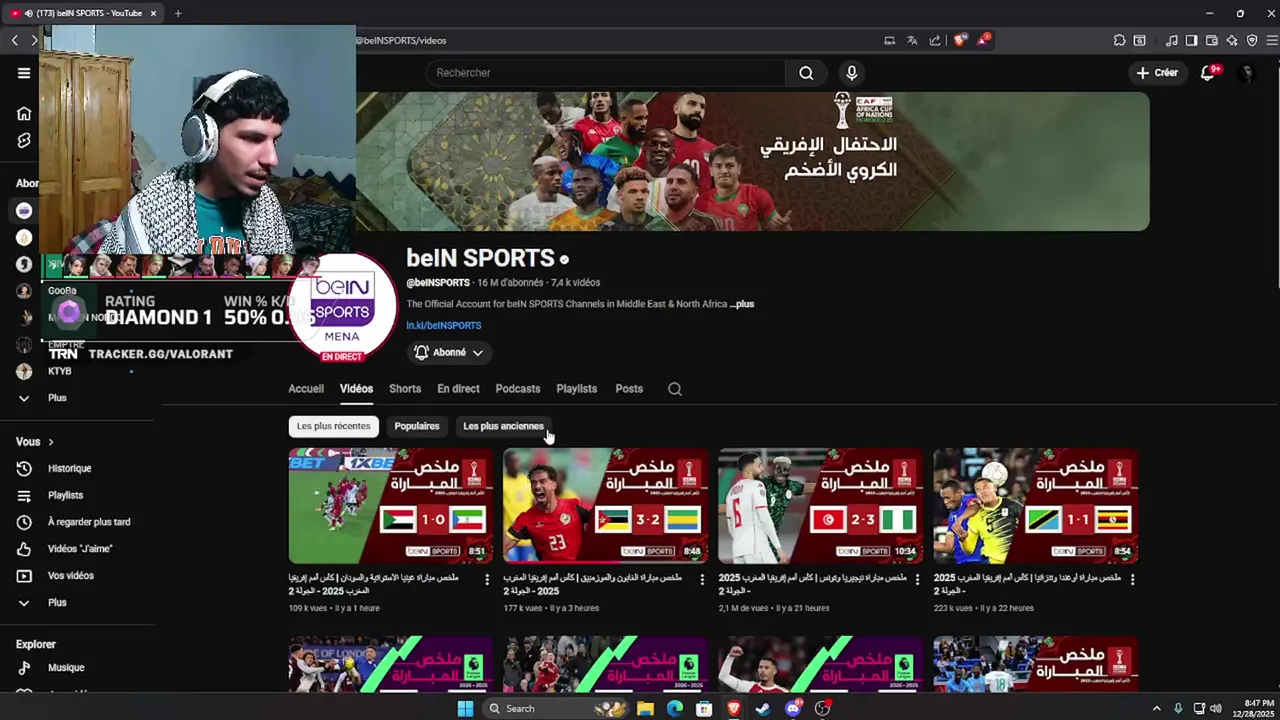
Task: Play the Nigeria 2-3 highlights thumbnail
Action: (x=820, y=506)
